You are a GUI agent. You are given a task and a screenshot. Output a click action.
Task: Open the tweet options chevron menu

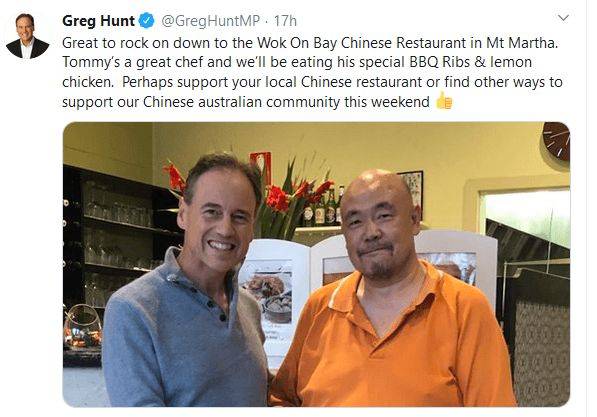(563, 18)
